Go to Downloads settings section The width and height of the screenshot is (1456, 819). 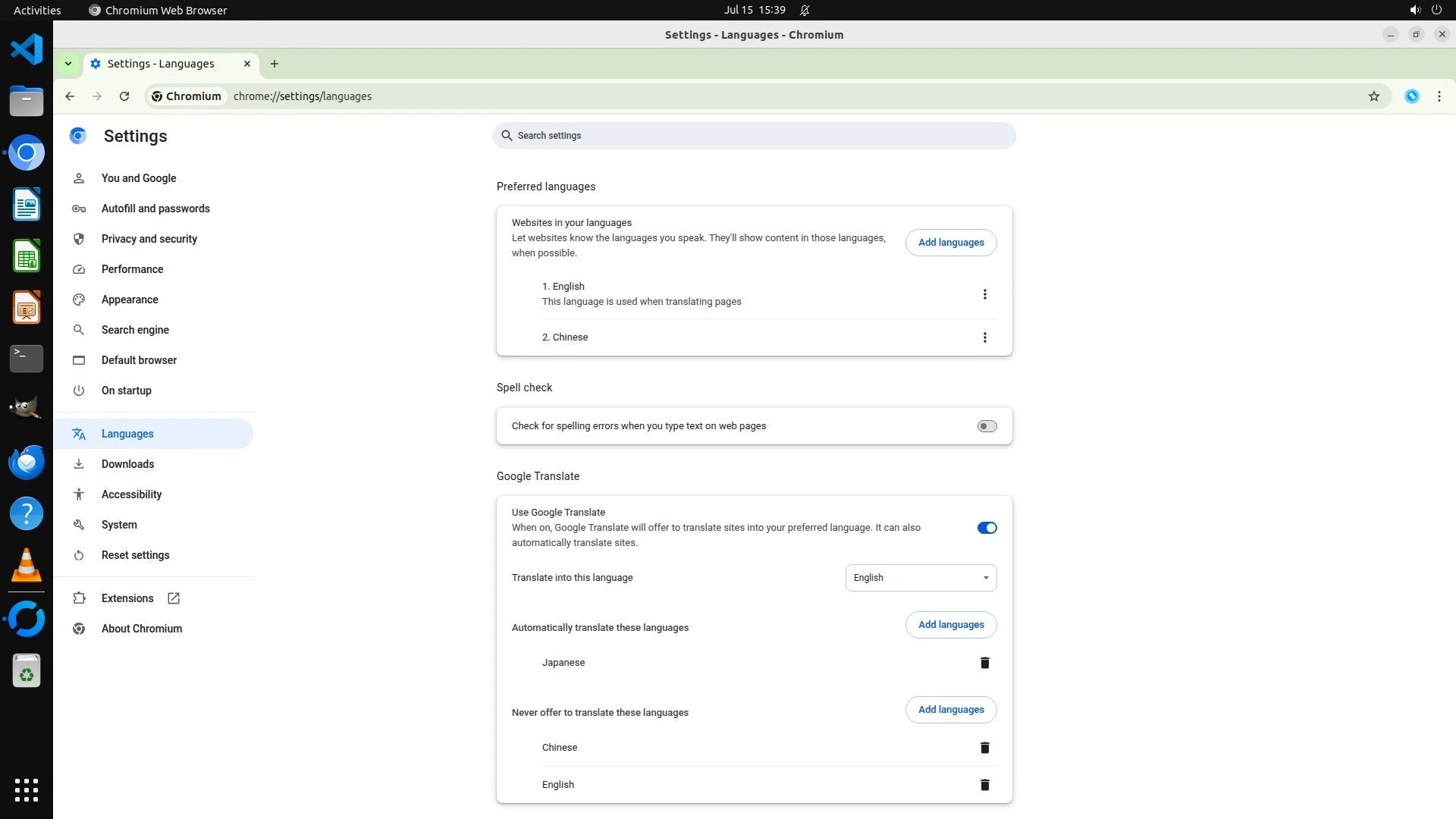(x=127, y=464)
